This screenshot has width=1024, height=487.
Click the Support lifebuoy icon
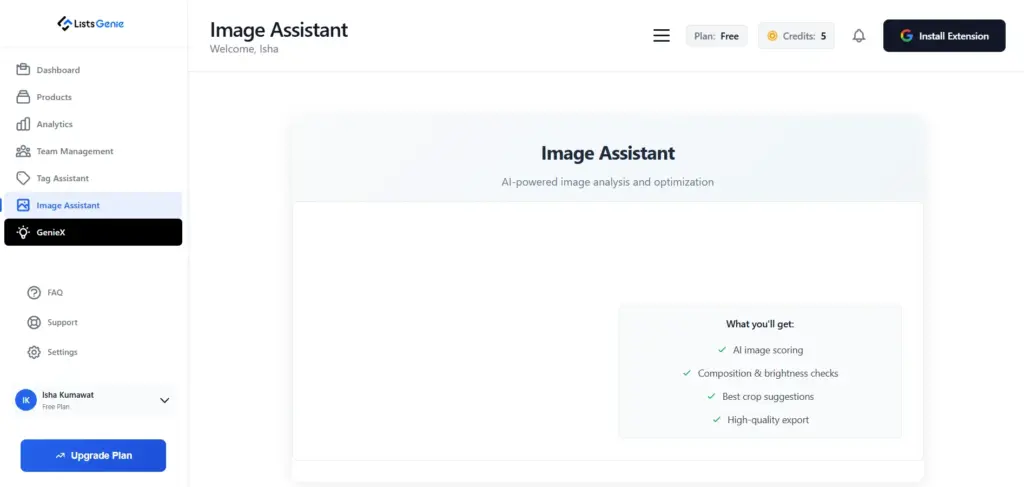click(x=34, y=322)
